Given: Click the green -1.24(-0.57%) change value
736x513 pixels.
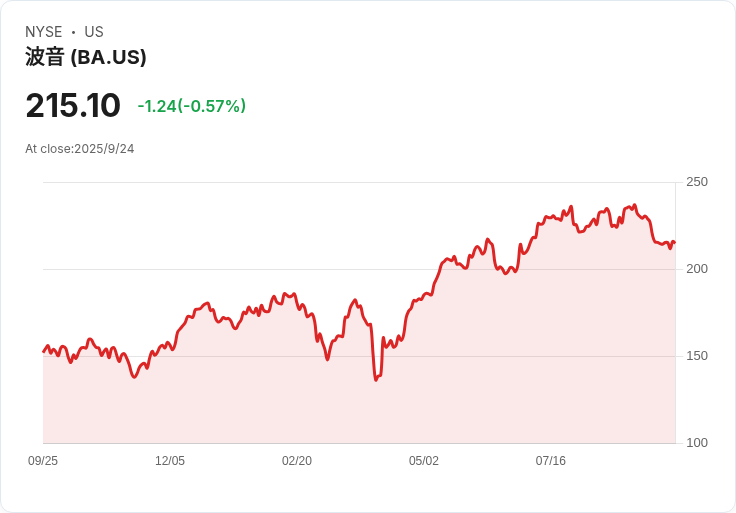Looking at the screenshot, I should coord(191,106).
